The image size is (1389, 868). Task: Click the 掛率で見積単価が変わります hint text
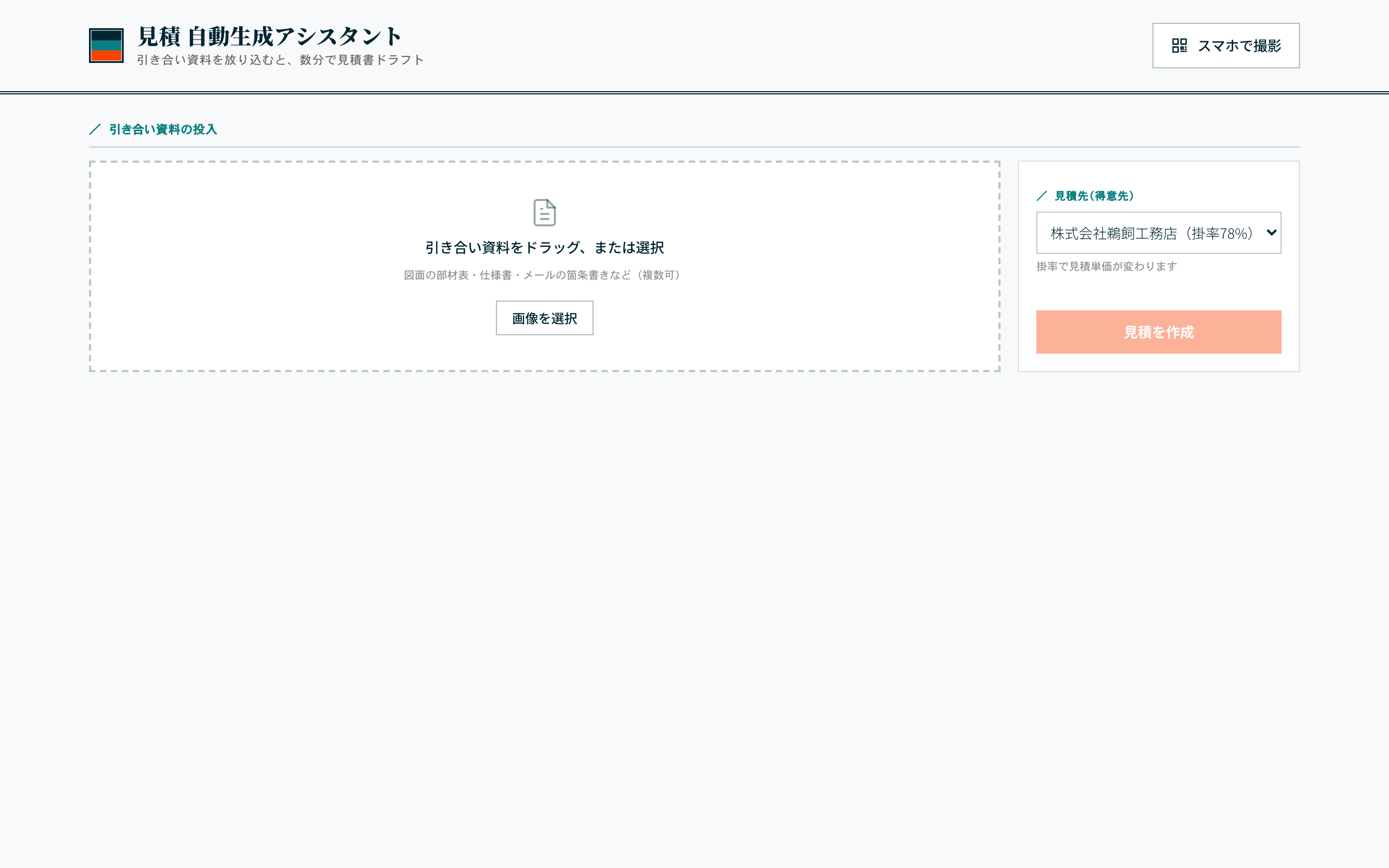tap(1107, 266)
